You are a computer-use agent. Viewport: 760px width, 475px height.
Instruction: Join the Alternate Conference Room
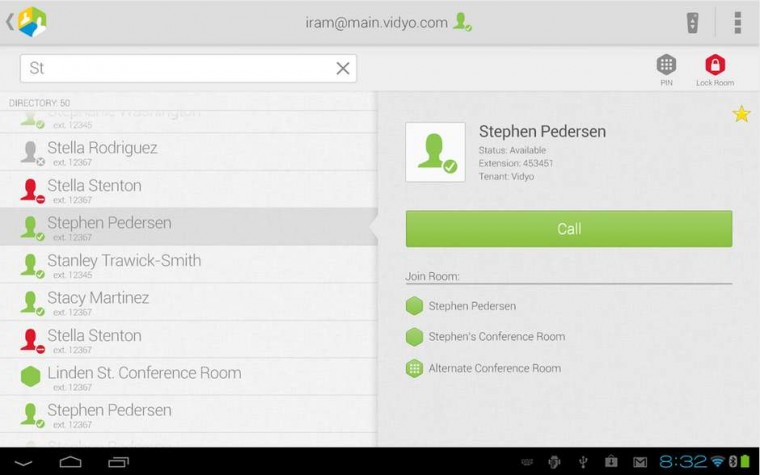pyautogui.click(x=494, y=368)
